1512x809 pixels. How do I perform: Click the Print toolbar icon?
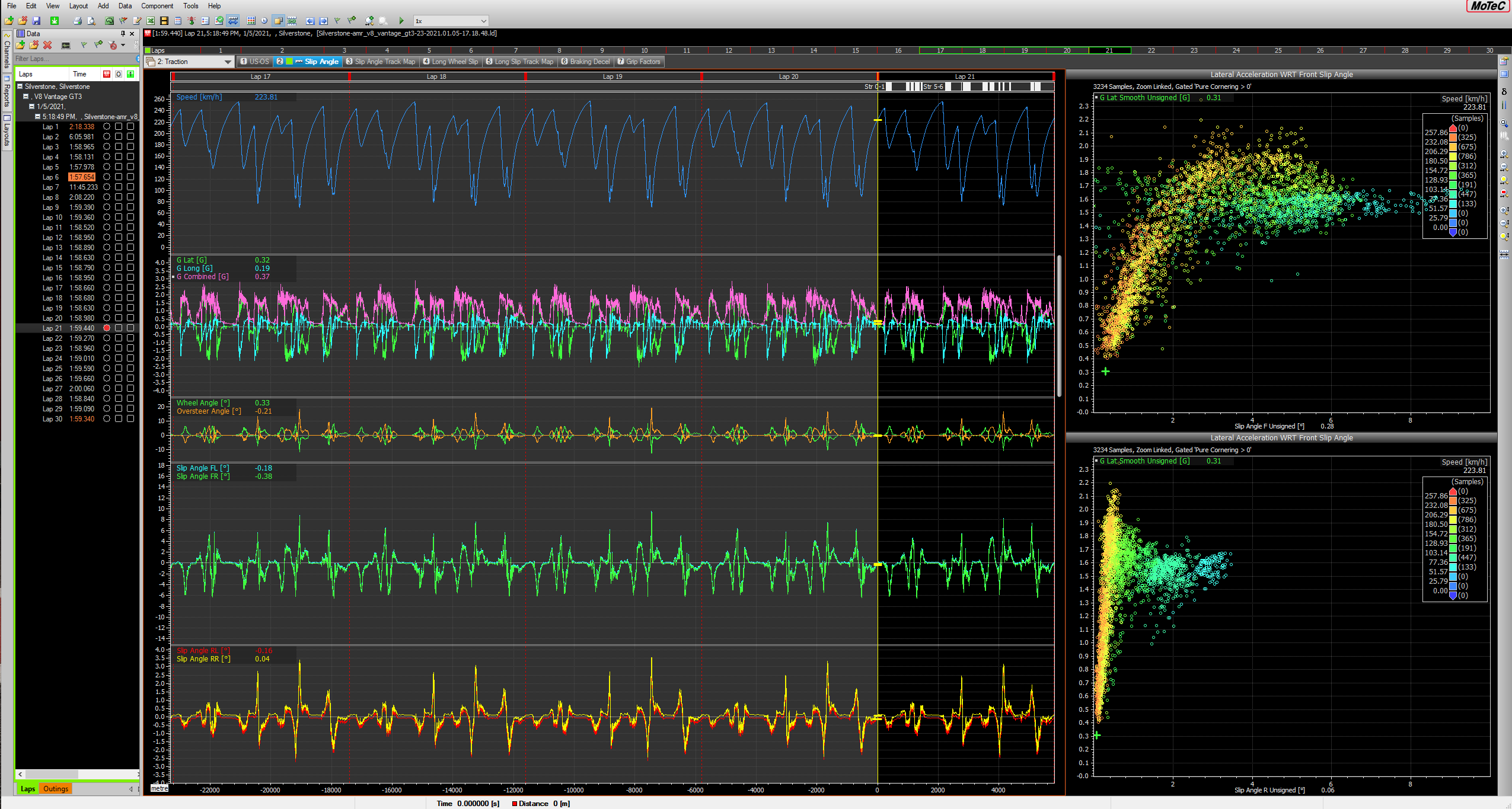[78, 21]
